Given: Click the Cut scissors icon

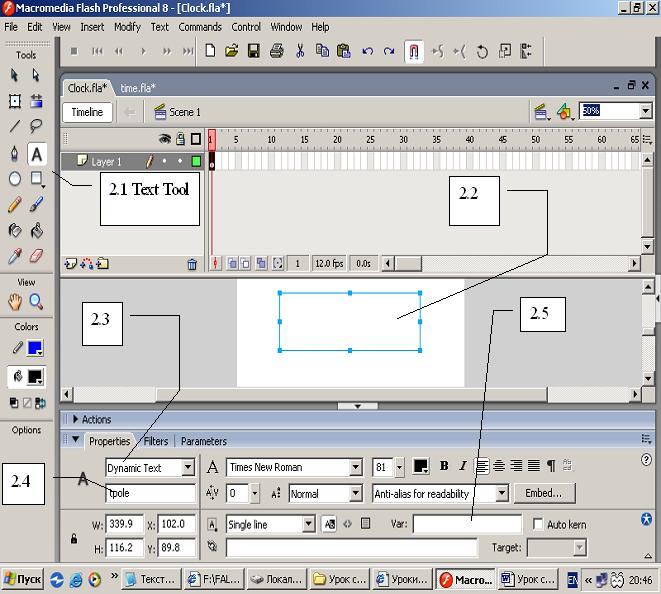Looking at the screenshot, I should tap(300, 51).
